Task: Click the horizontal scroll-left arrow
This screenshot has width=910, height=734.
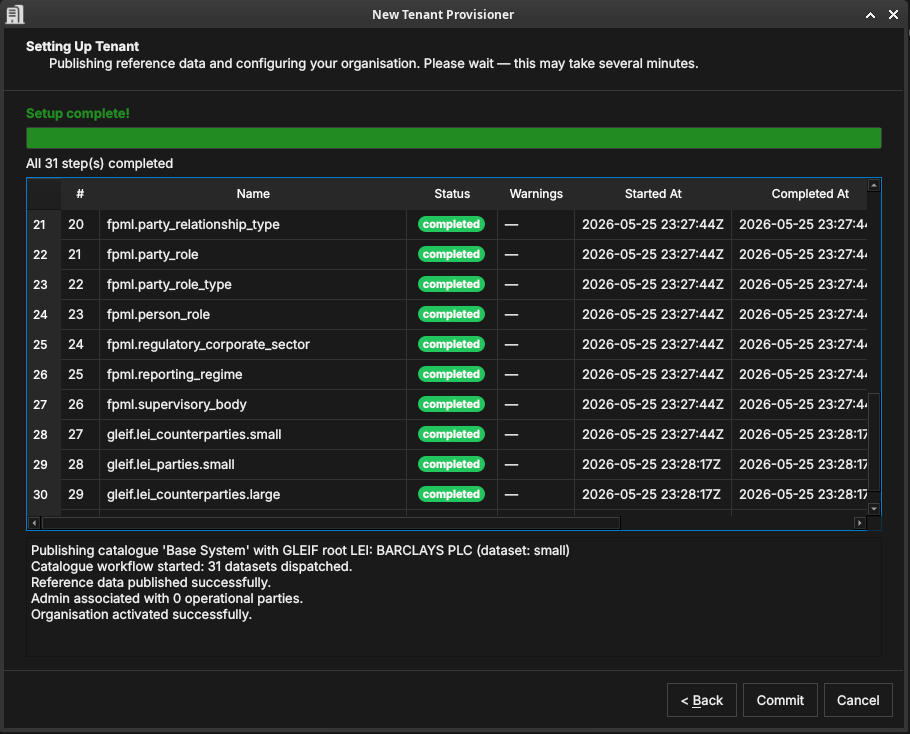Action: (34, 523)
